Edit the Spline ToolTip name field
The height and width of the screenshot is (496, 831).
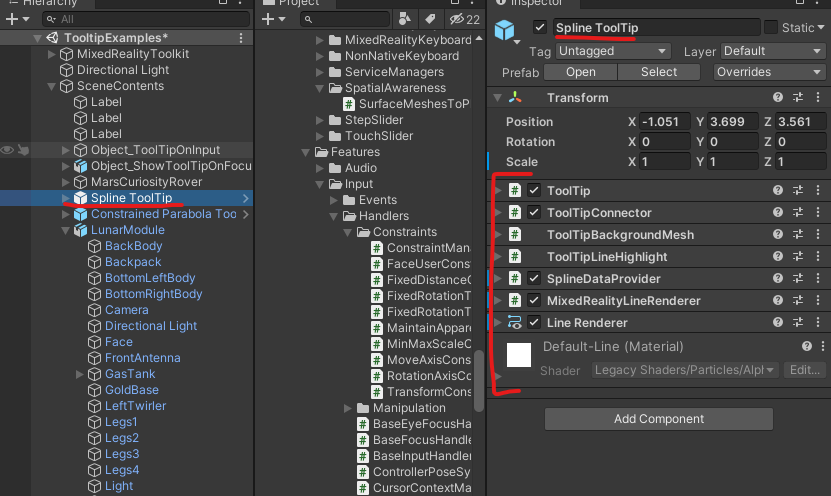tap(657, 27)
